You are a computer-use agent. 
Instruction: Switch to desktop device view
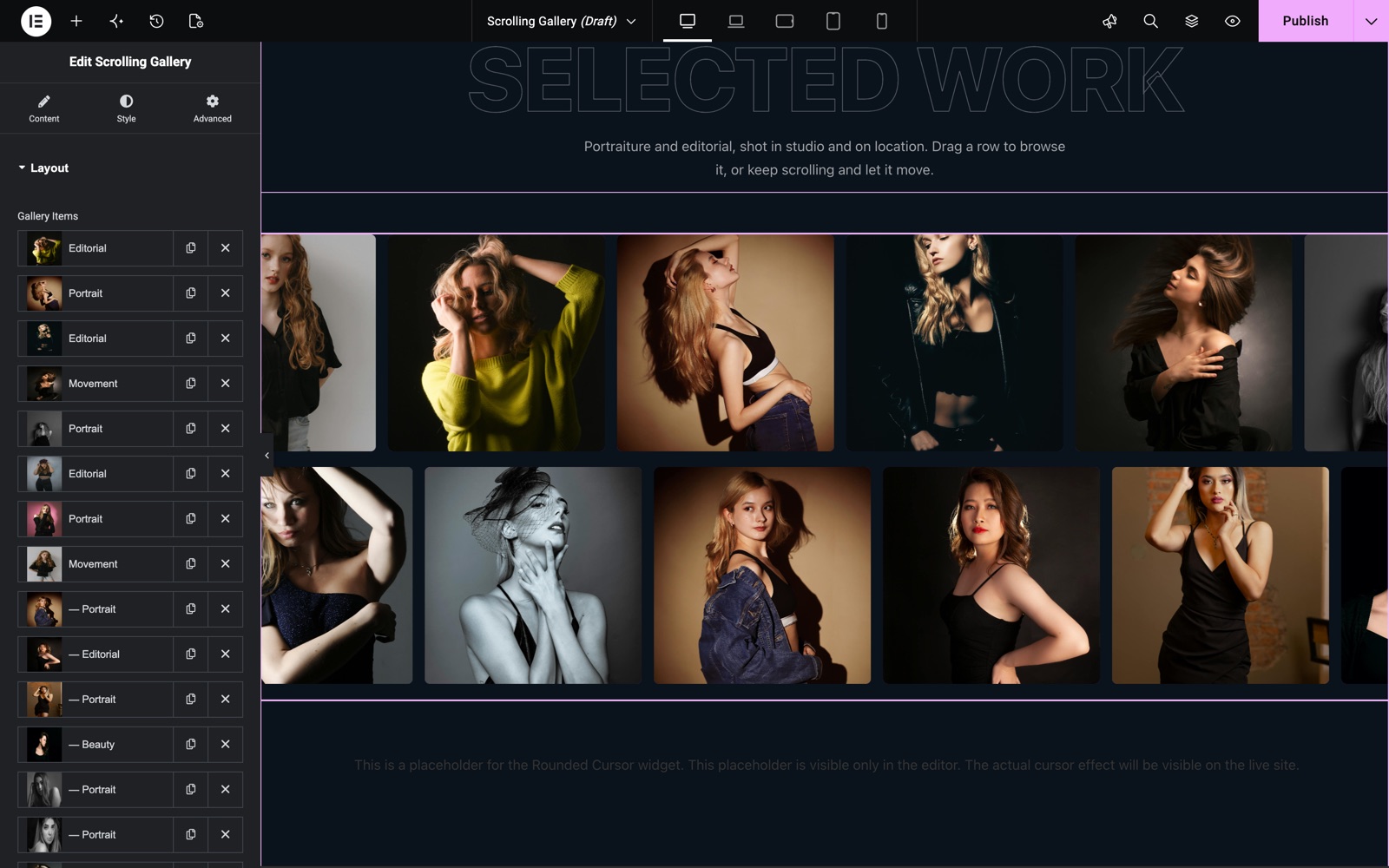[x=688, y=21]
